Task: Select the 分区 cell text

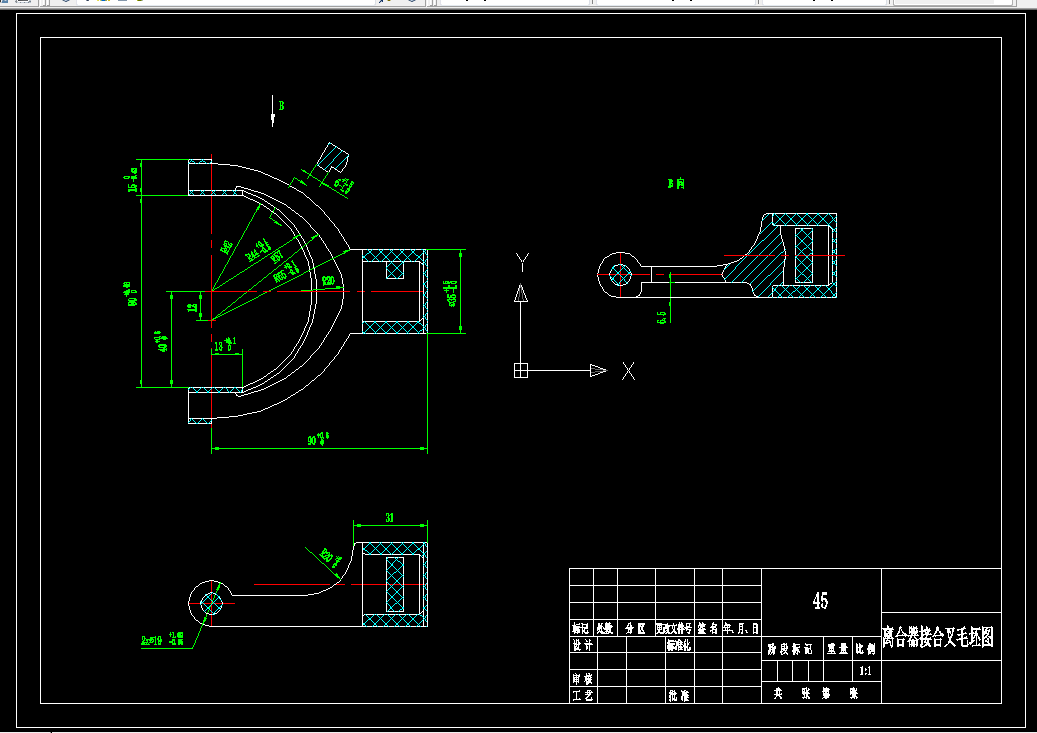Action: coord(635,628)
